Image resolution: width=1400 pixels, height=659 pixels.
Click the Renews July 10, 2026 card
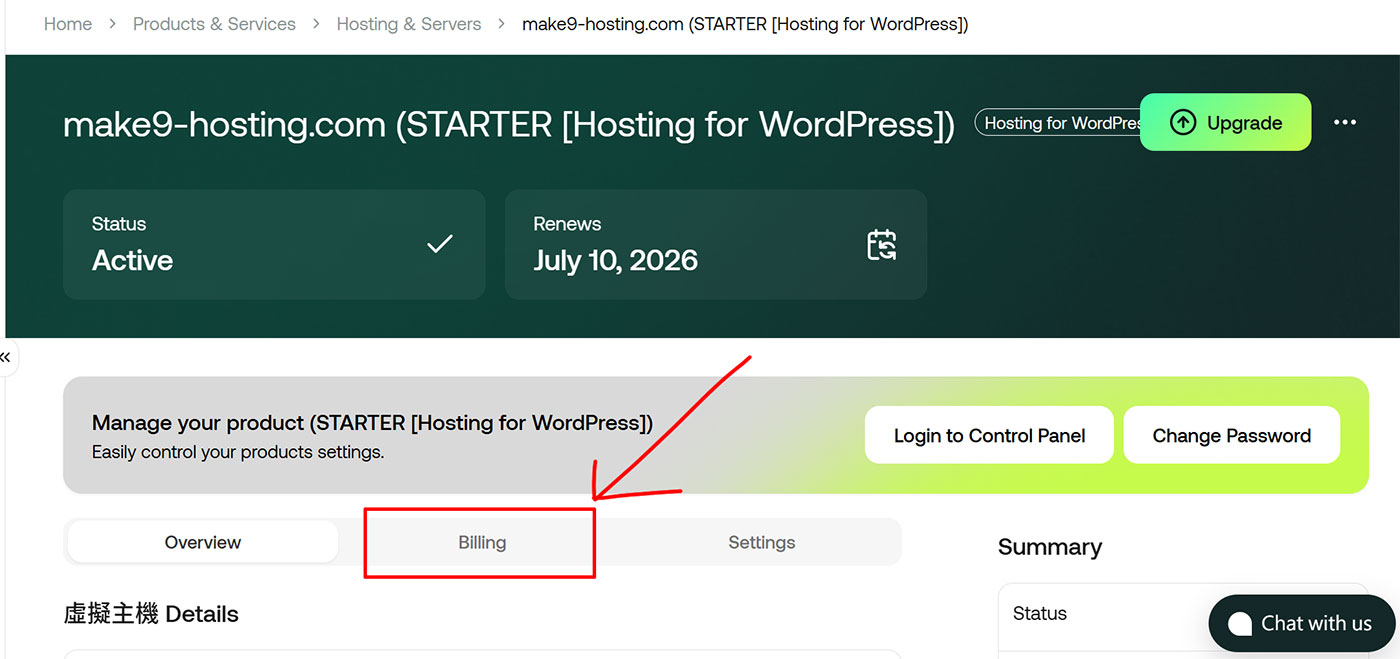tap(716, 244)
